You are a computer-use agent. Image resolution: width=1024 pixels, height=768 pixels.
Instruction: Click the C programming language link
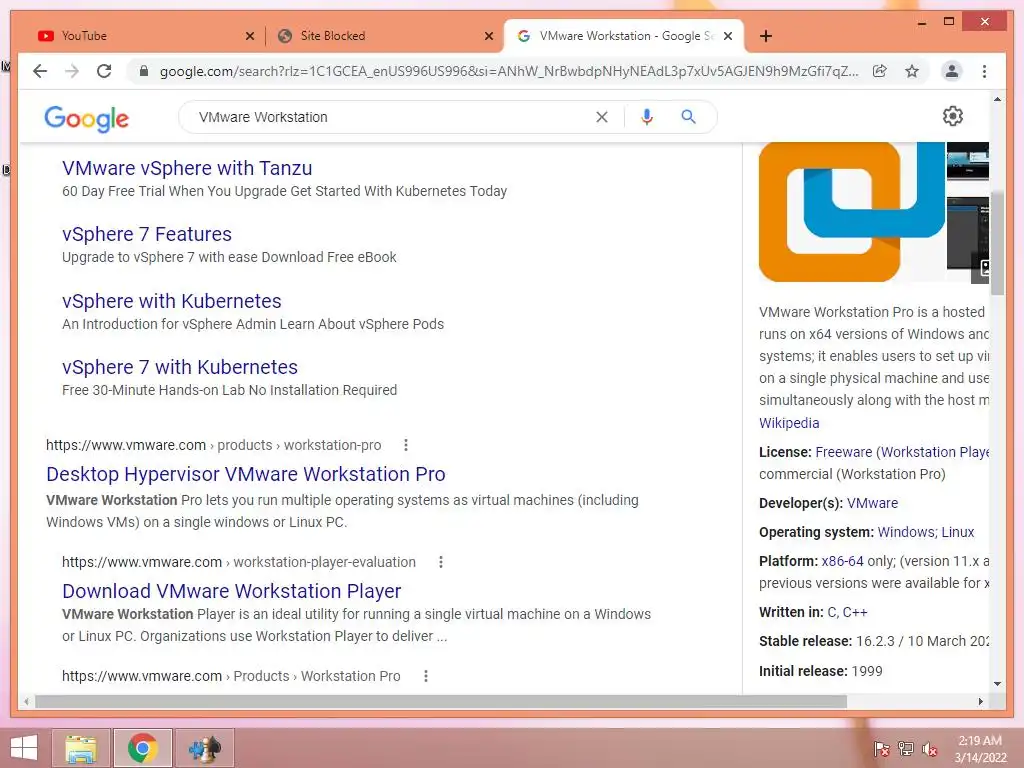[x=832, y=612]
